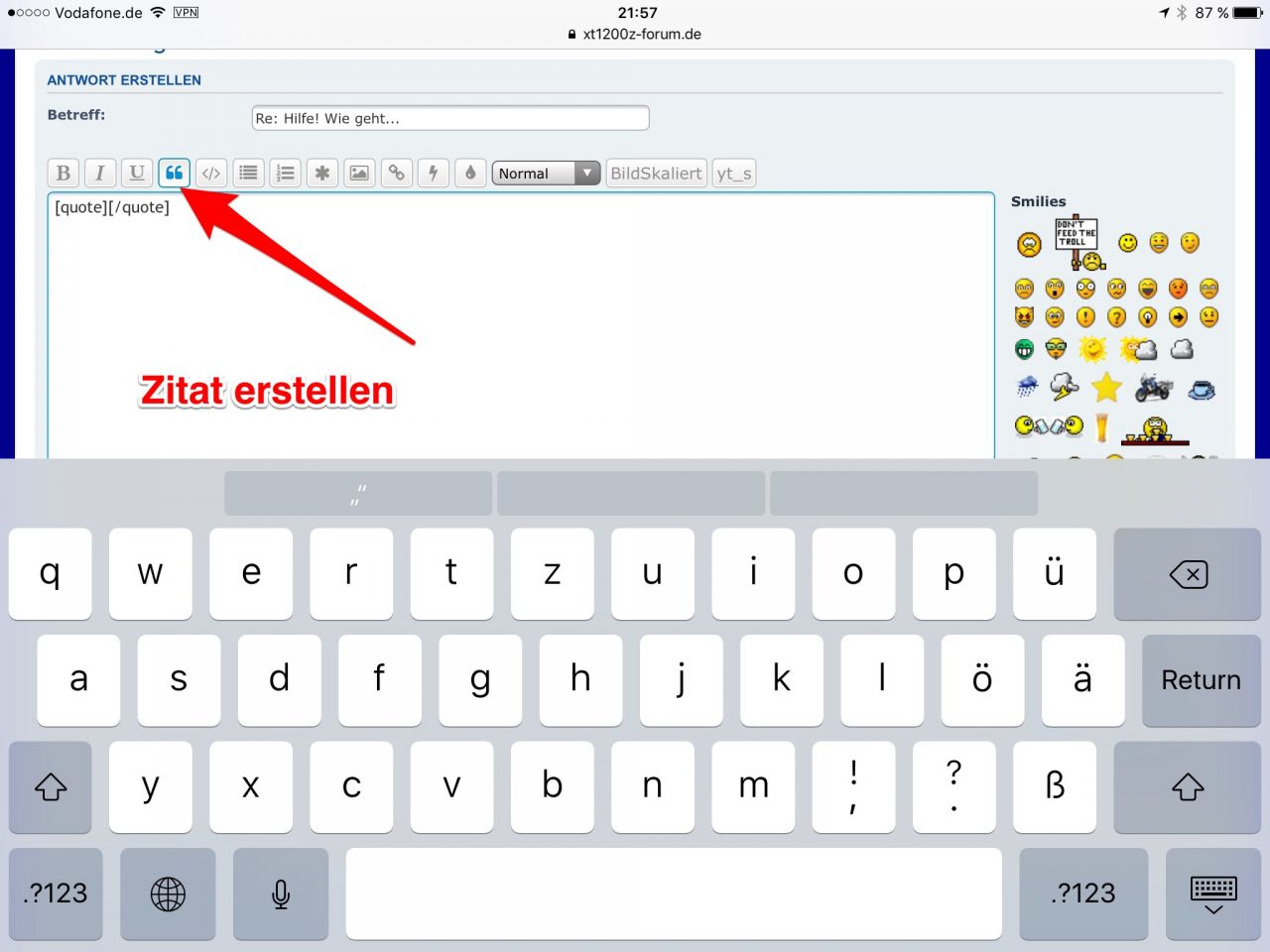
Task: Toggle underline formatting button
Action: pos(137,173)
